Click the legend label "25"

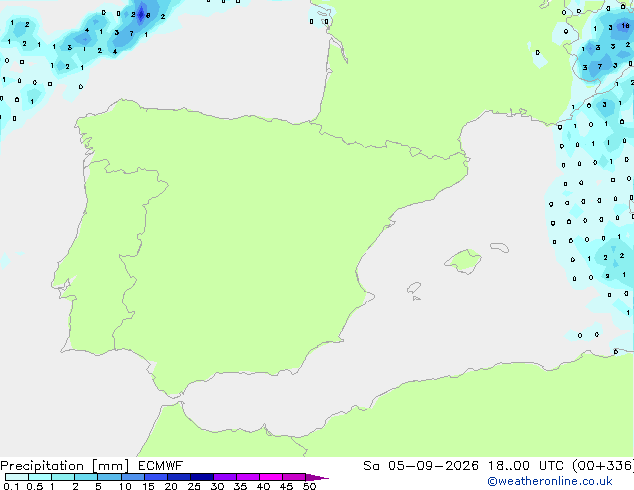194,486
